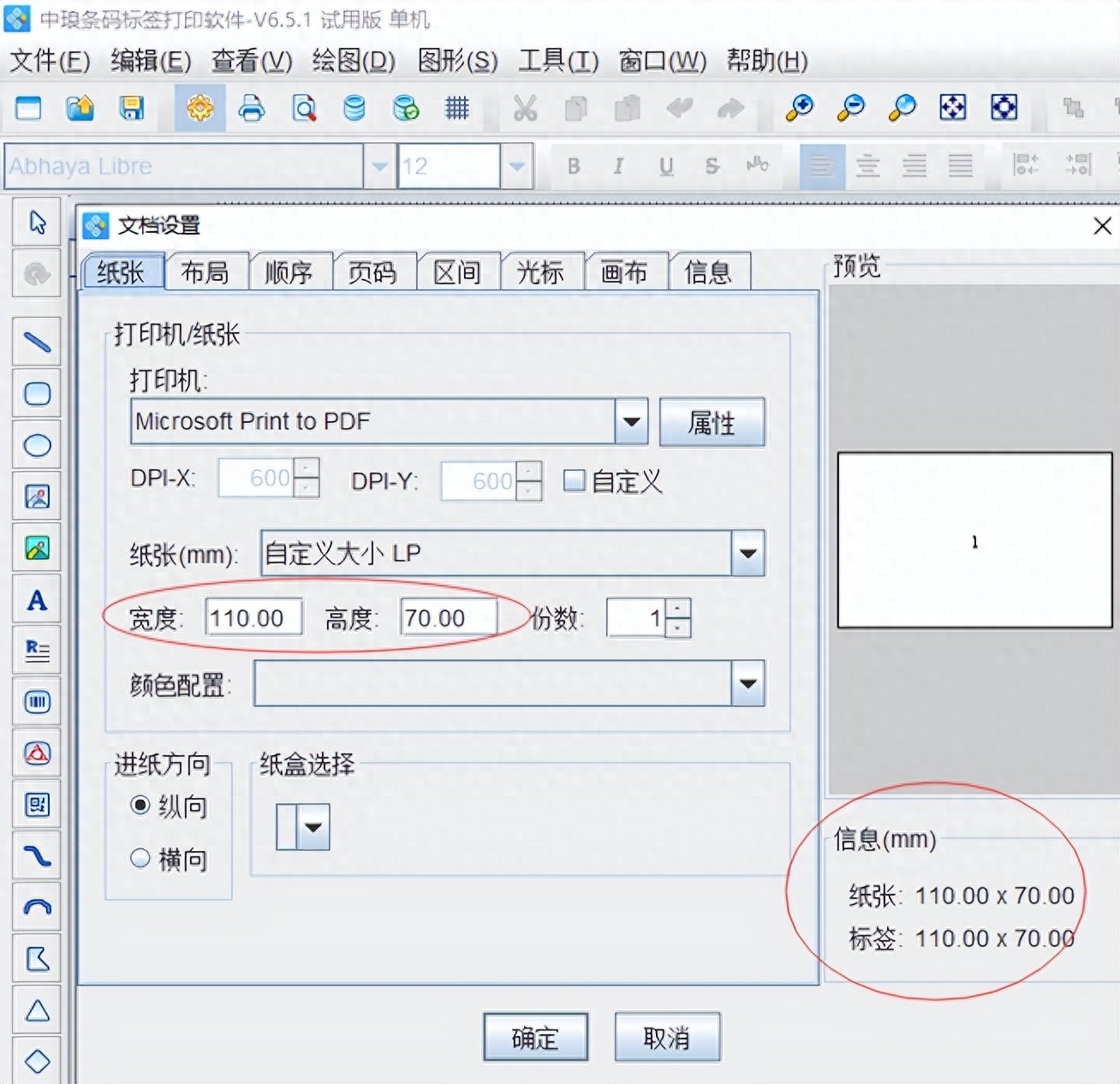Select the rounded rectangle tool
Viewport: 1120px width, 1084px height.
point(37,393)
